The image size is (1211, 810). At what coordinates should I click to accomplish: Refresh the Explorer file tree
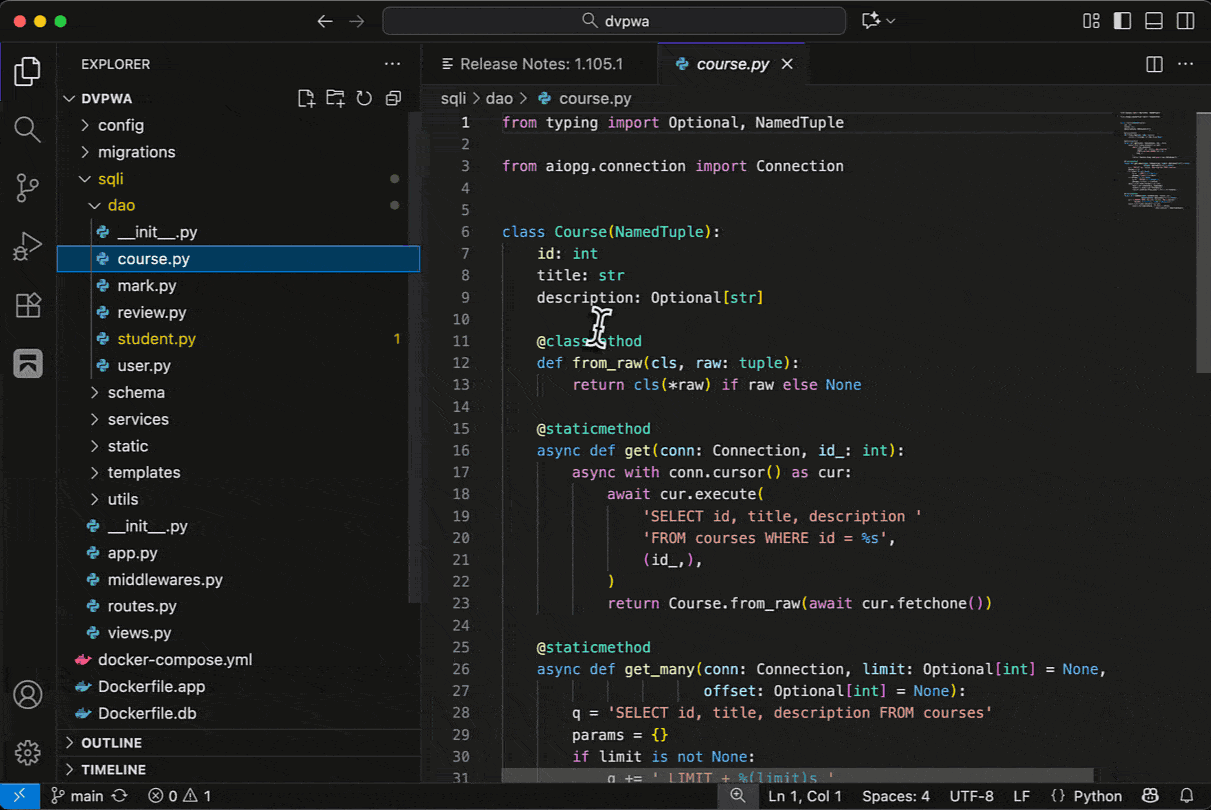pos(364,98)
